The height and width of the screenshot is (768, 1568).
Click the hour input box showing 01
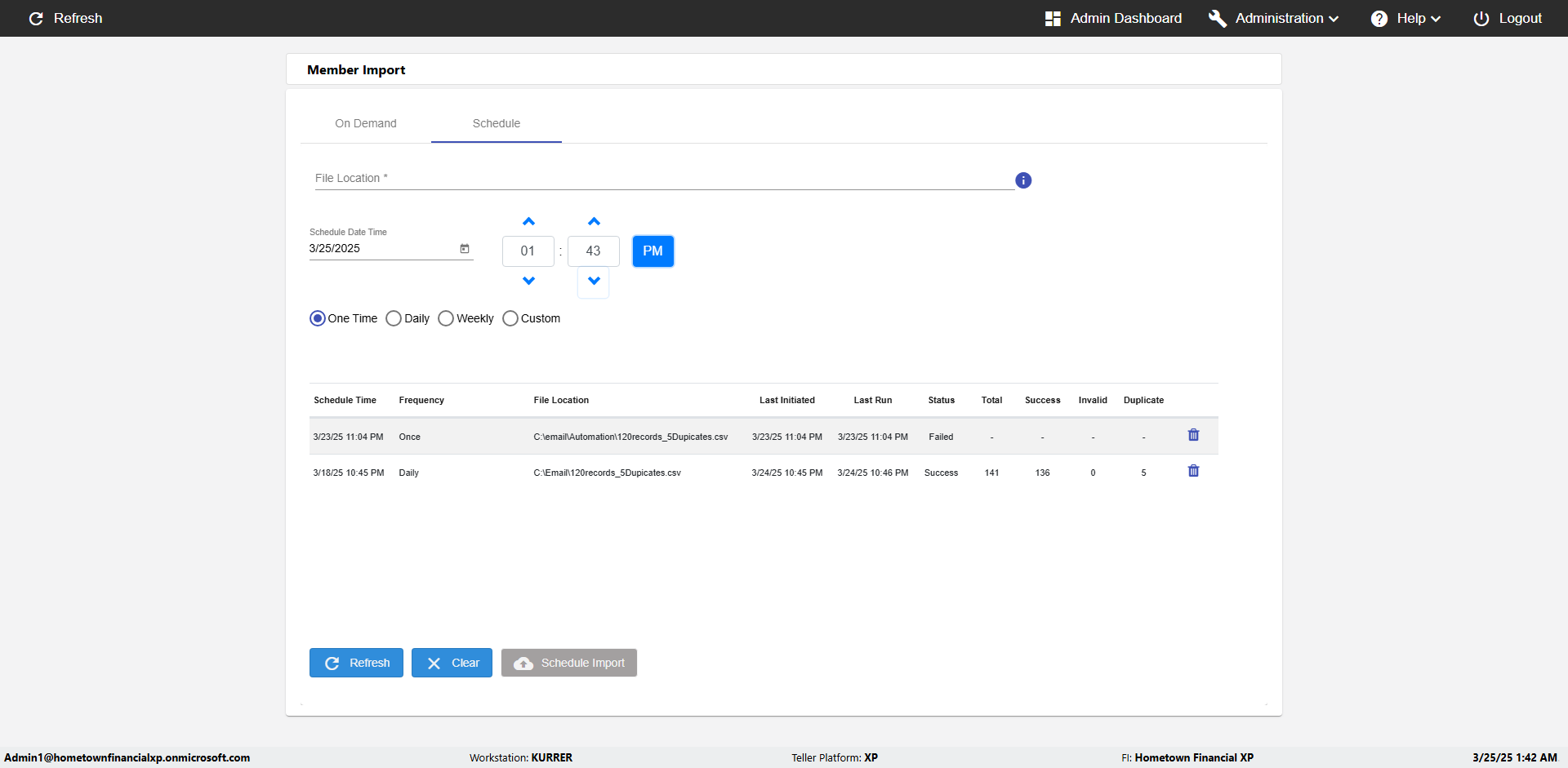tap(528, 251)
